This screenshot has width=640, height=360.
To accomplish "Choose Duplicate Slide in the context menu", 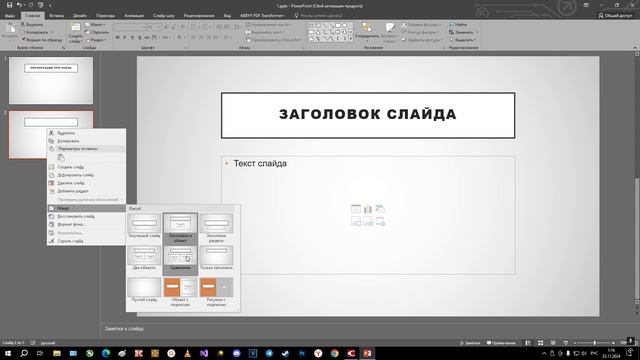I will (x=87, y=175).
